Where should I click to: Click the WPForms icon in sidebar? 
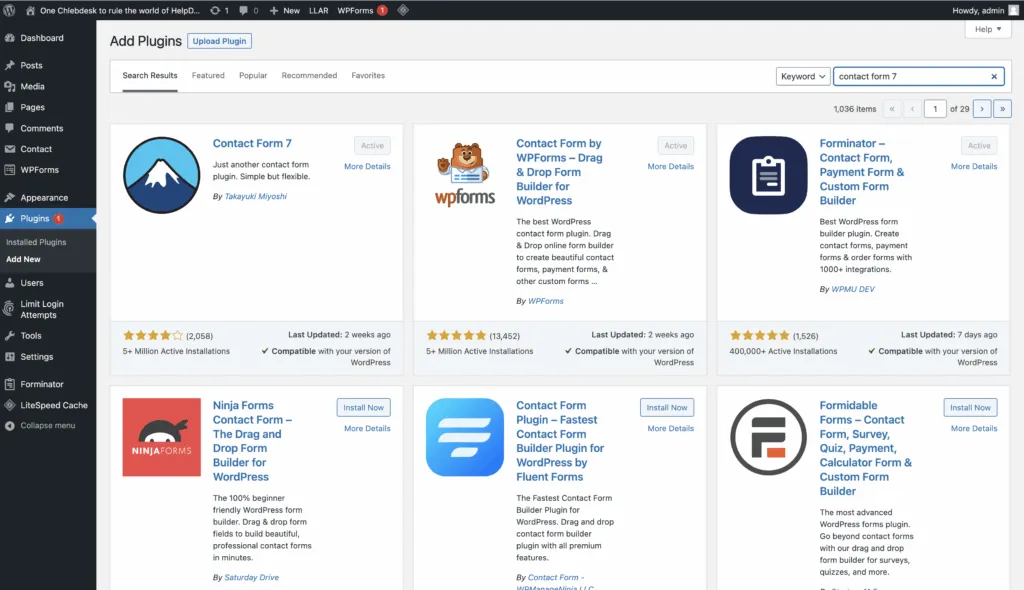pos(10,170)
